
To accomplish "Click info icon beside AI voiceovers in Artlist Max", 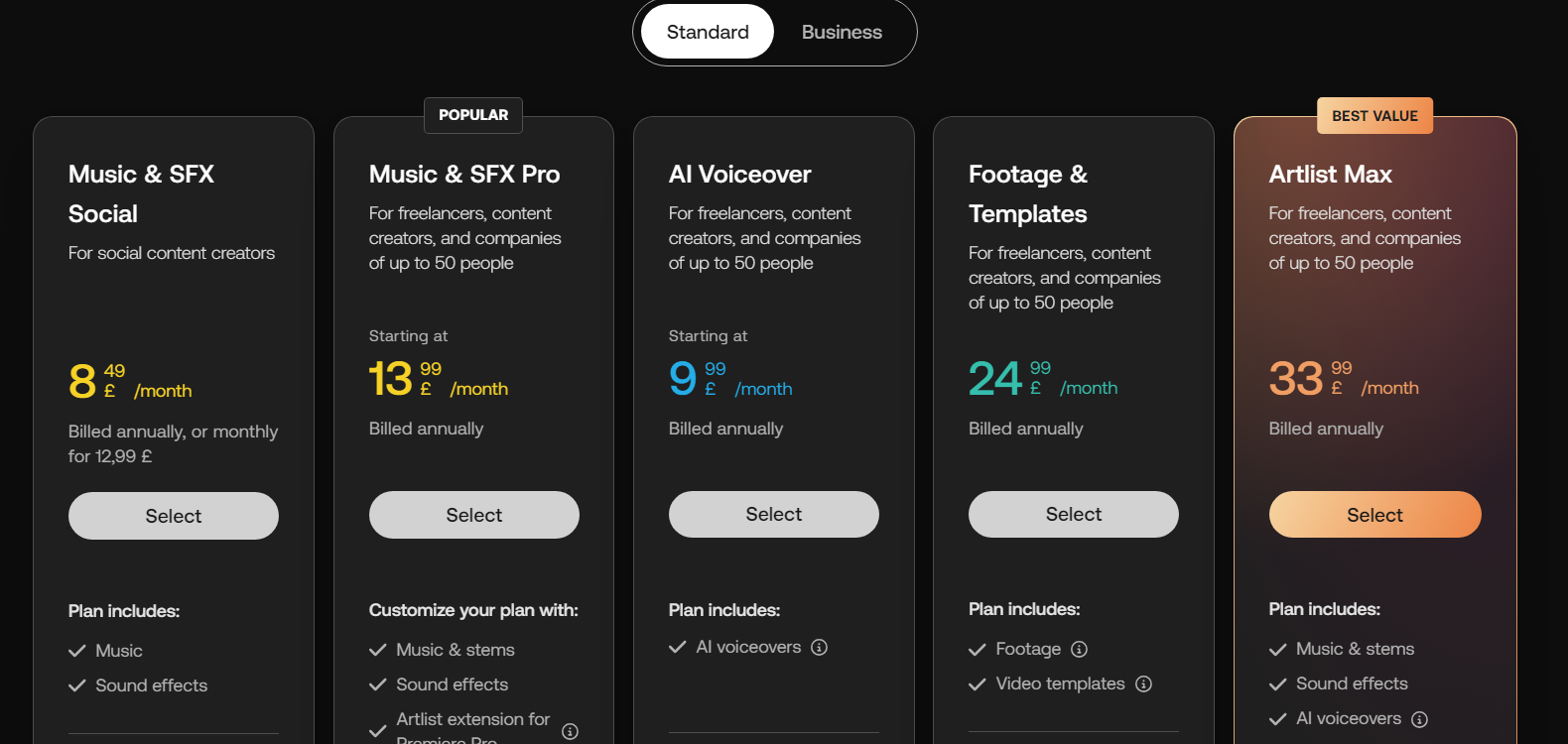I will pos(1419,719).
